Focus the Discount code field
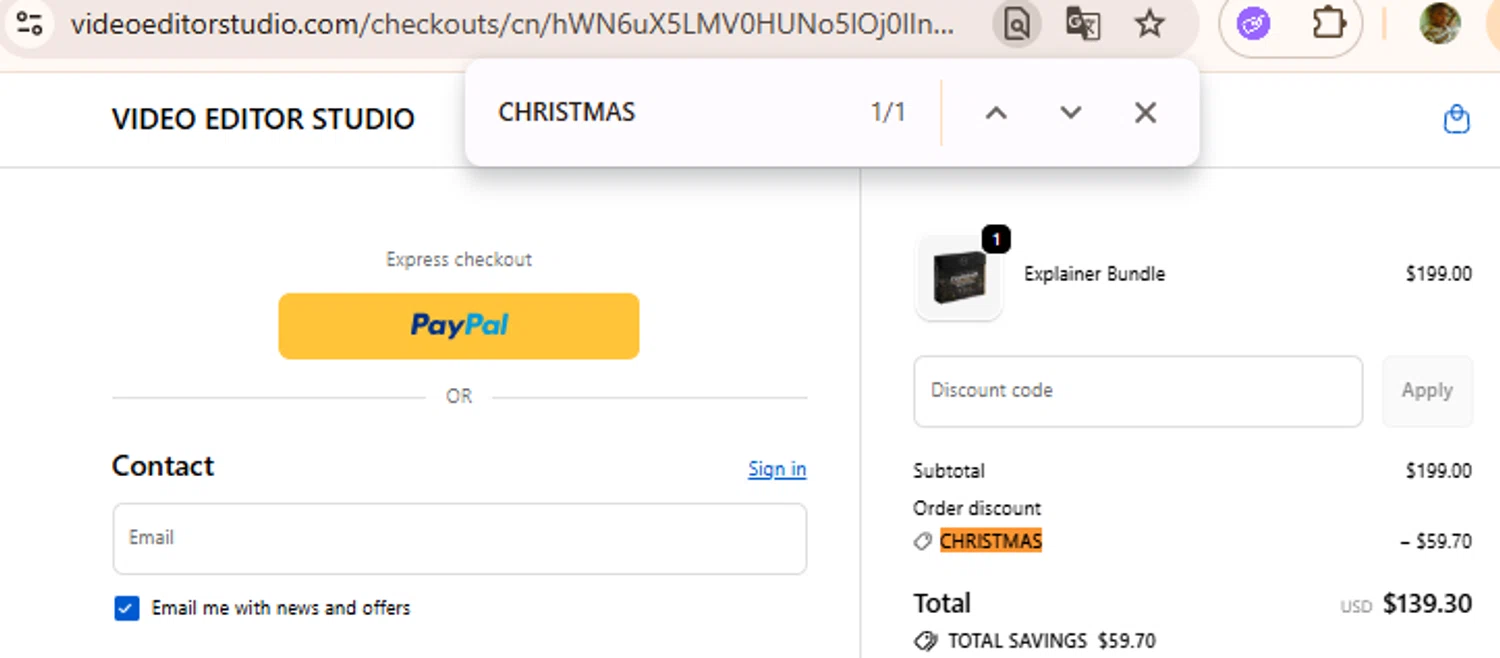The image size is (1500, 658). pyautogui.click(x=1138, y=391)
